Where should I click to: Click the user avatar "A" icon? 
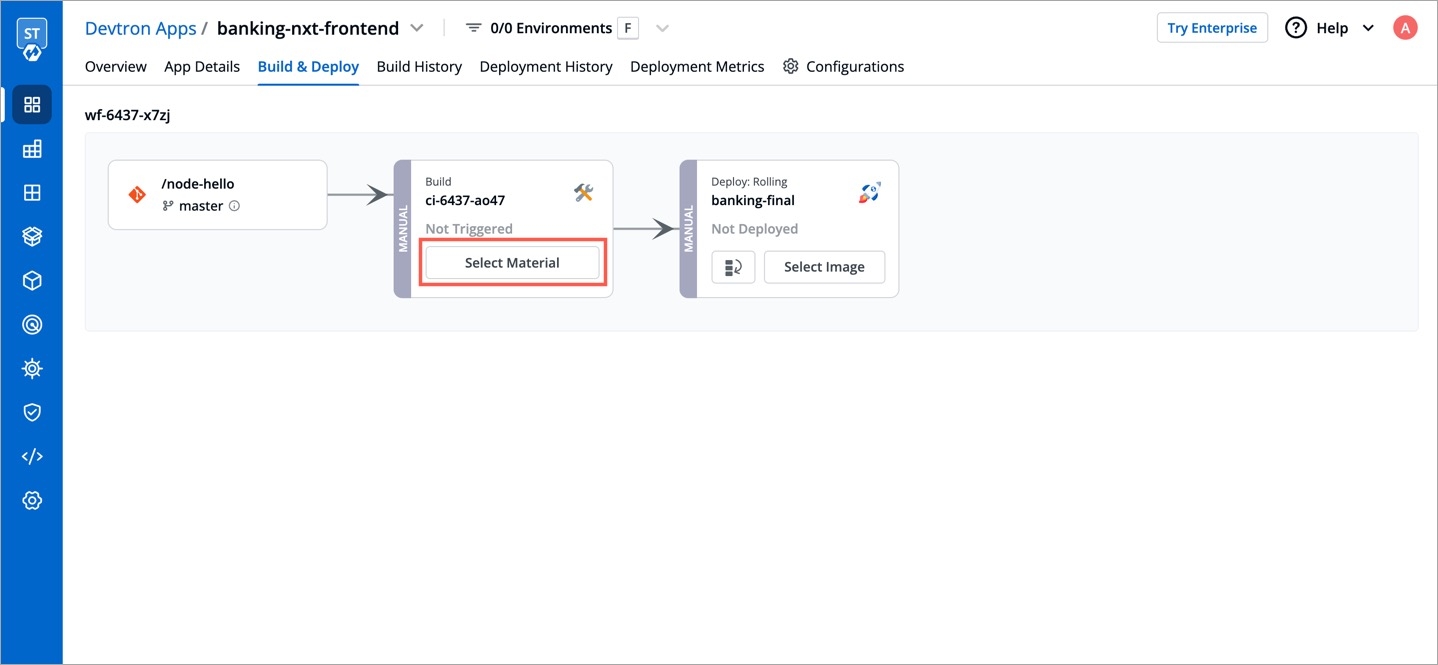point(1405,28)
